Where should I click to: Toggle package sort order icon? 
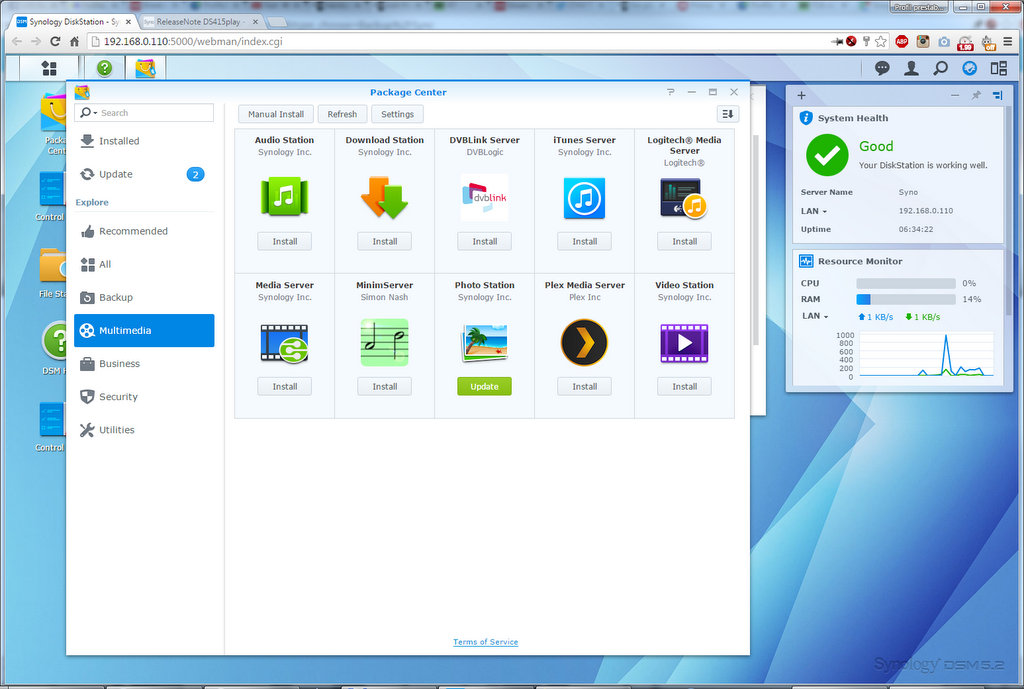pyautogui.click(x=728, y=114)
